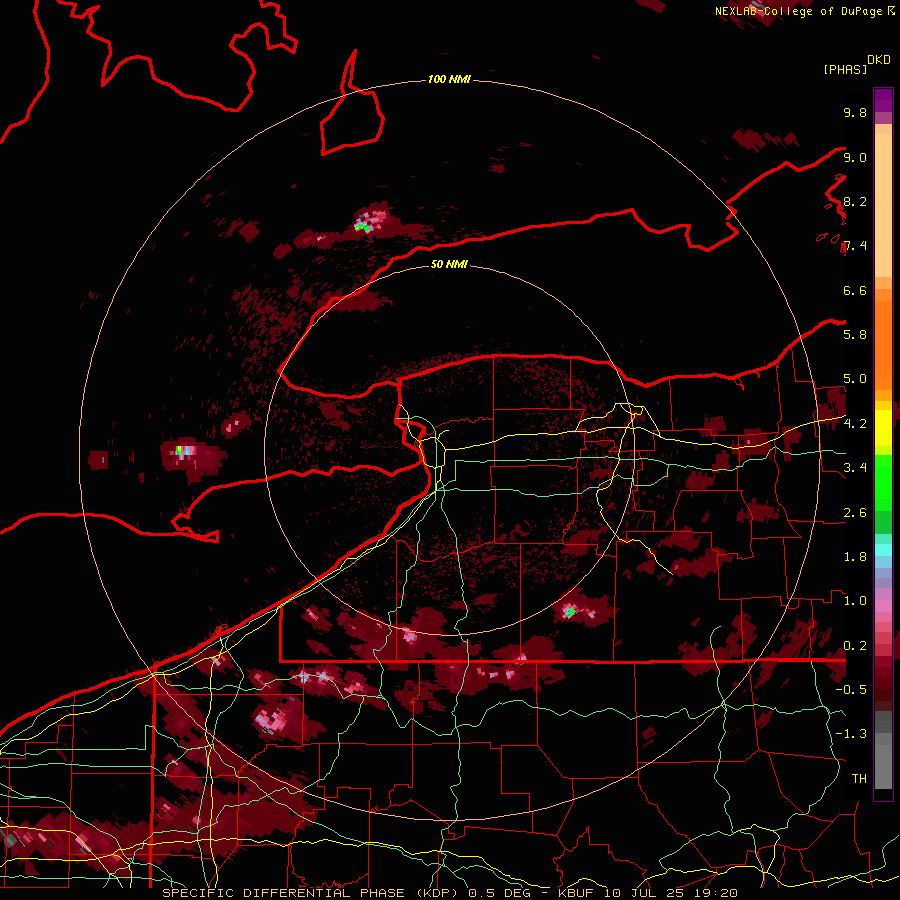Select the 9.0 value on the legend

coord(855,157)
